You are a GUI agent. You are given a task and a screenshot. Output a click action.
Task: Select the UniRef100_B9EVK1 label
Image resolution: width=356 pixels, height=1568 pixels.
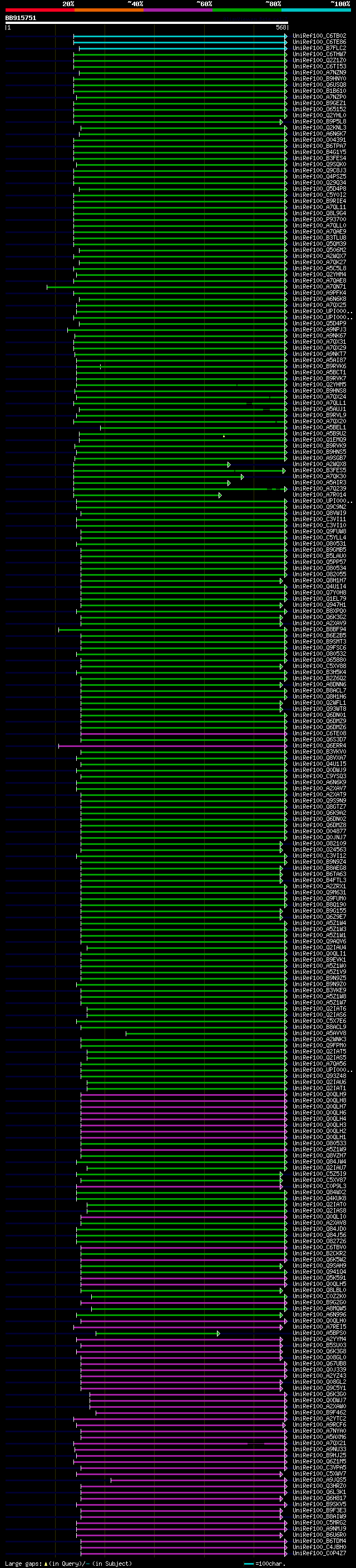point(319,960)
